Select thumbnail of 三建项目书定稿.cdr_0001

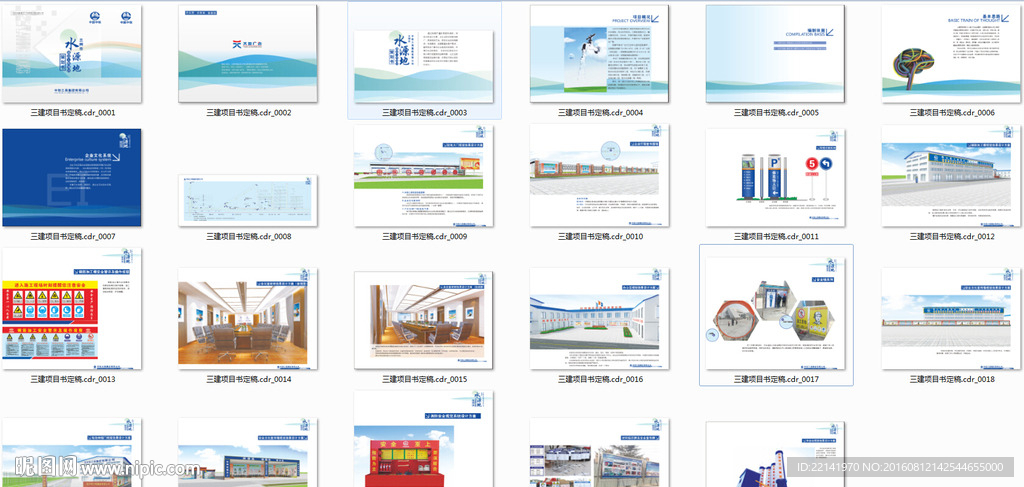(71, 54)
